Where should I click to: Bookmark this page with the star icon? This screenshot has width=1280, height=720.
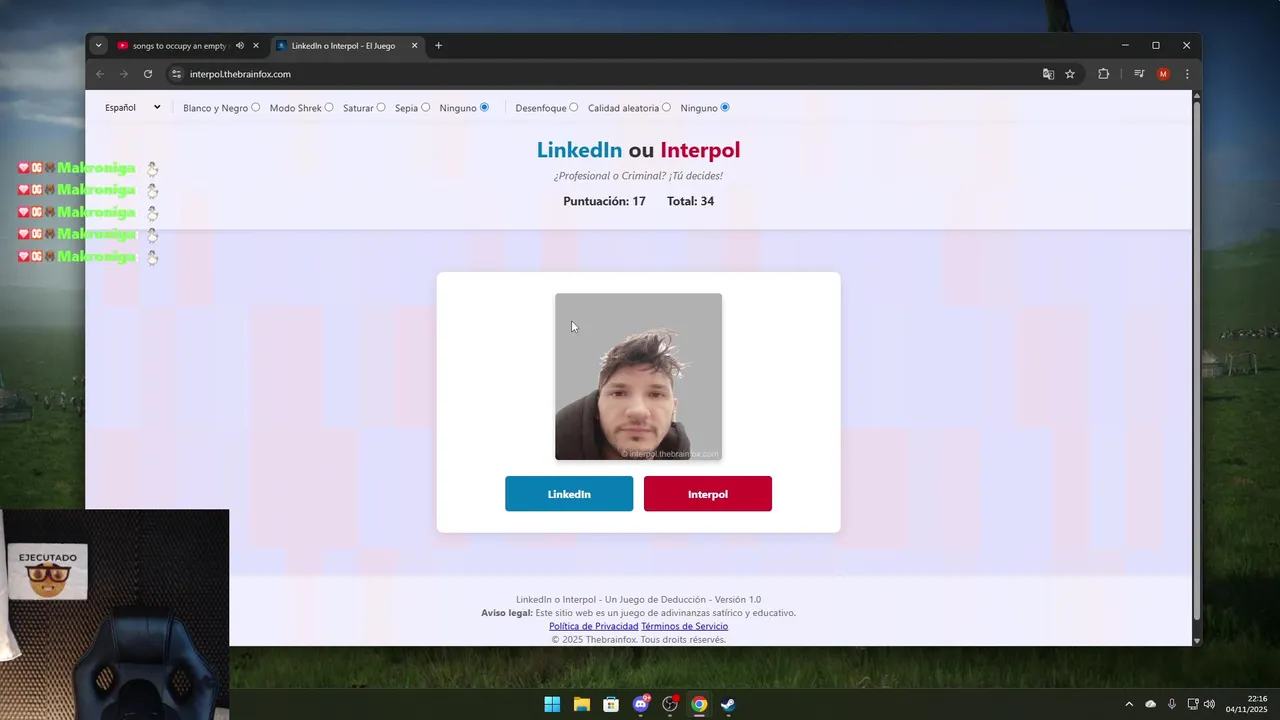[x=1070, y=74]
